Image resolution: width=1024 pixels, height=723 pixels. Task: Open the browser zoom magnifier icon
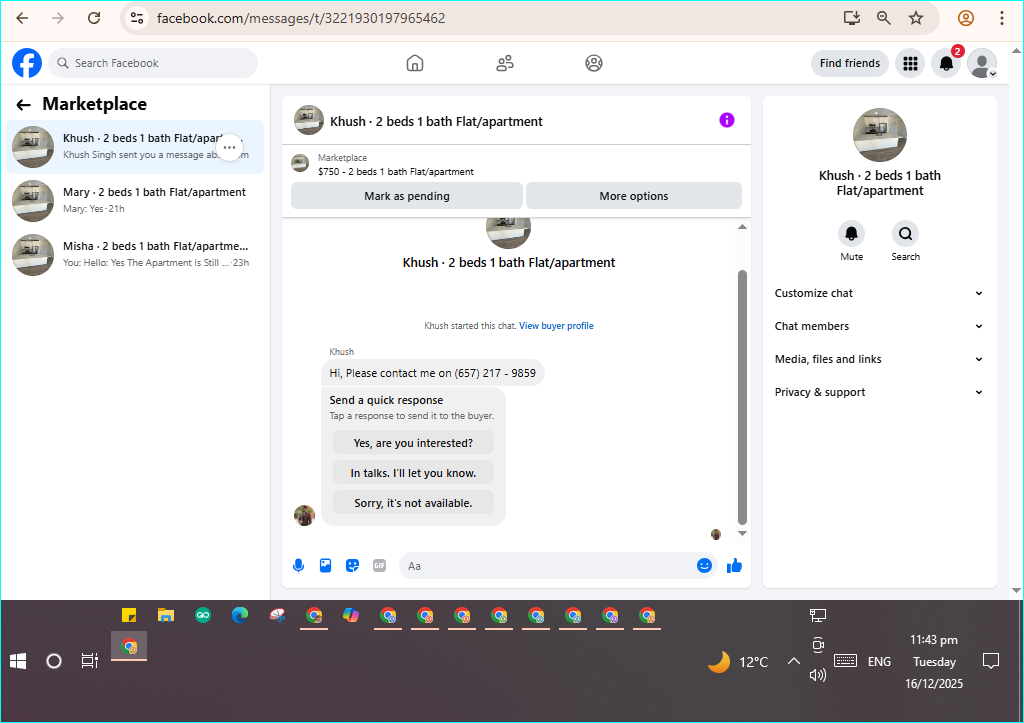(x=884, y=18)
